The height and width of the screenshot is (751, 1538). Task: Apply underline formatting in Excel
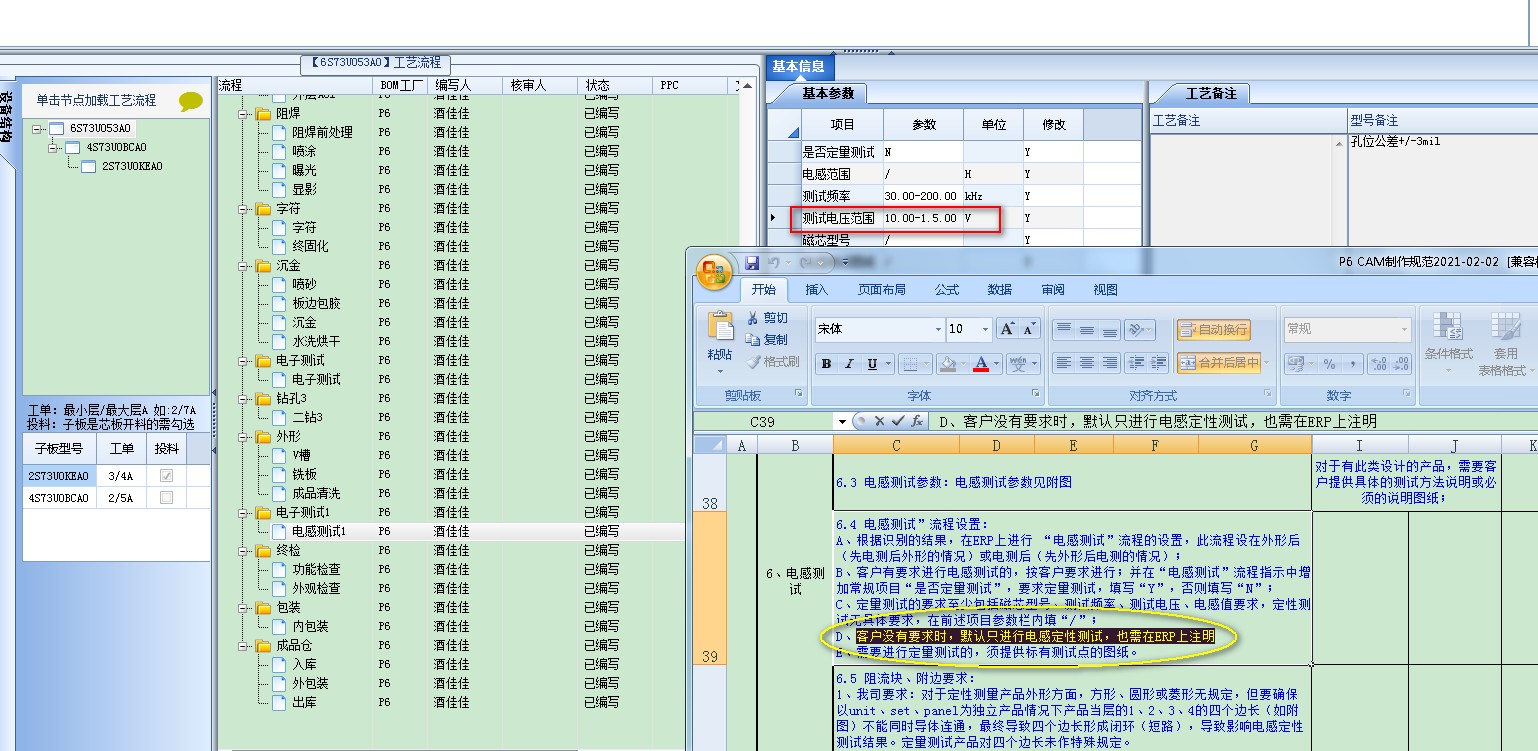click(x=872, y=364)
